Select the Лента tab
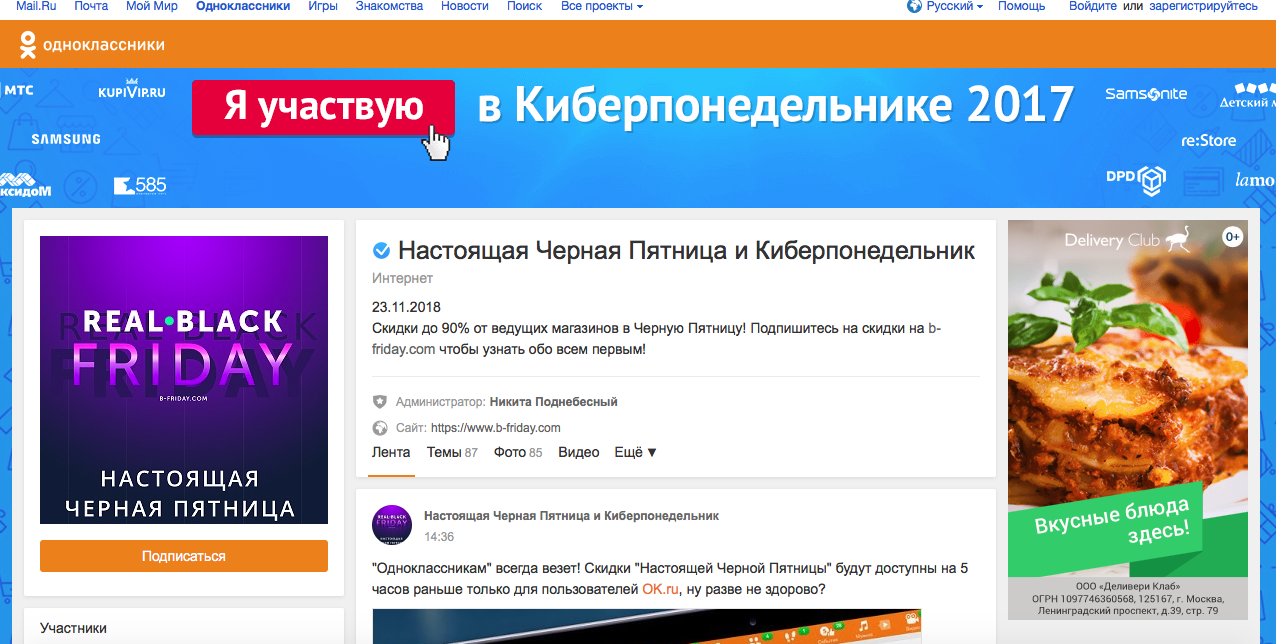1276x644 pixels. (391, 452)
